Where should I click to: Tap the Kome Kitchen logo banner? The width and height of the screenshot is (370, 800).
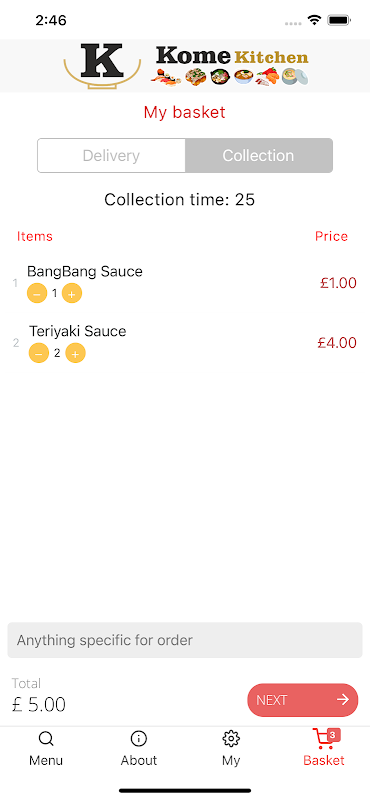coord(185,66)
